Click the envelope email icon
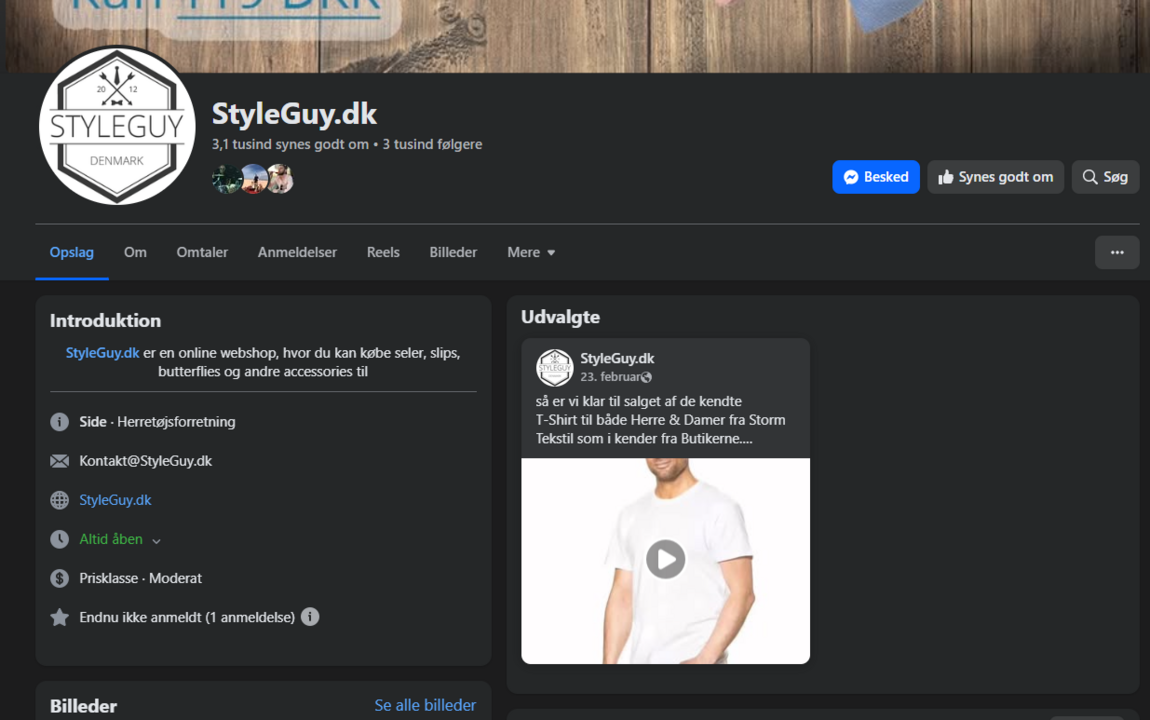 60,461
